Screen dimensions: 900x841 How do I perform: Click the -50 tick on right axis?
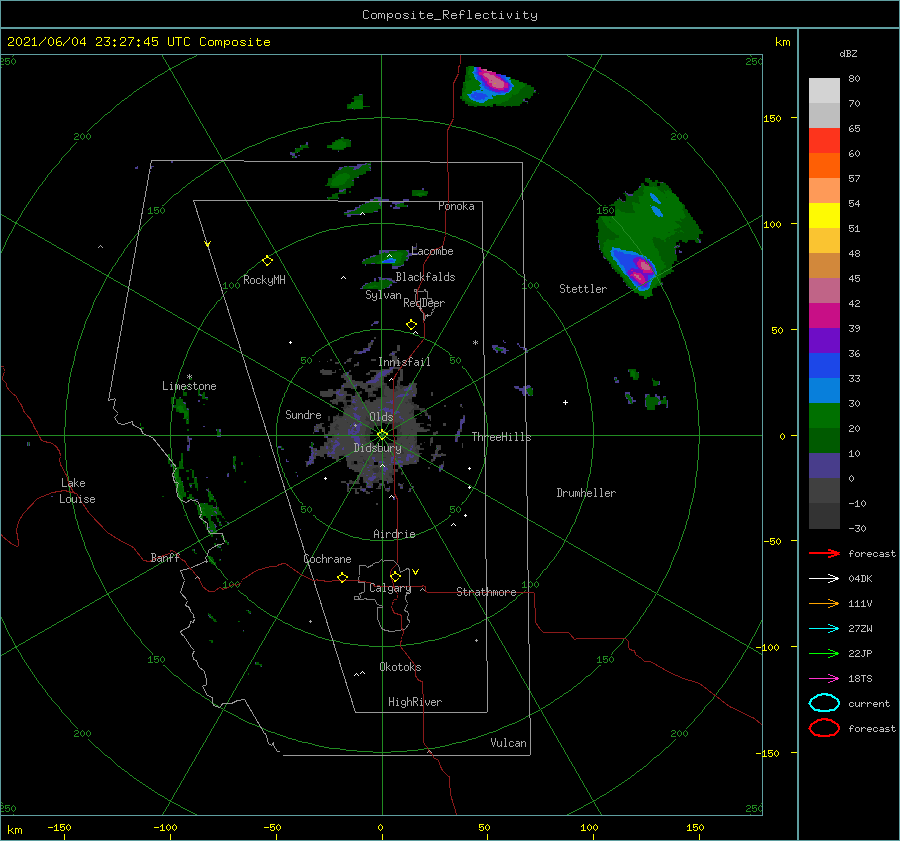tap(774, 541)
